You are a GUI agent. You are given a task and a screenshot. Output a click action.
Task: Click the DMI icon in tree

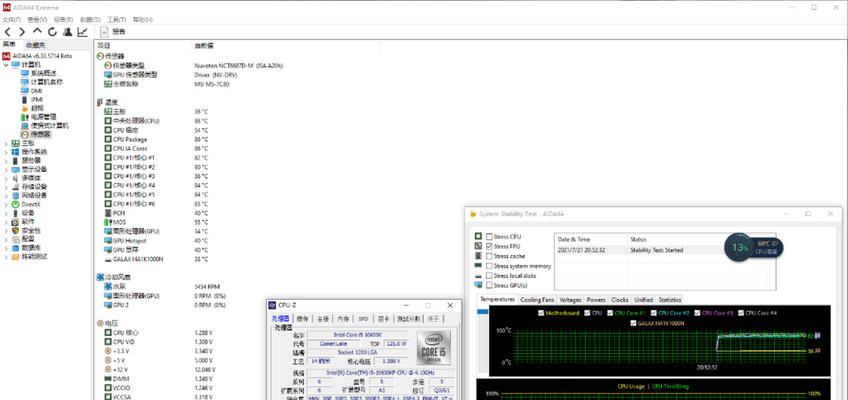[24, 91]
